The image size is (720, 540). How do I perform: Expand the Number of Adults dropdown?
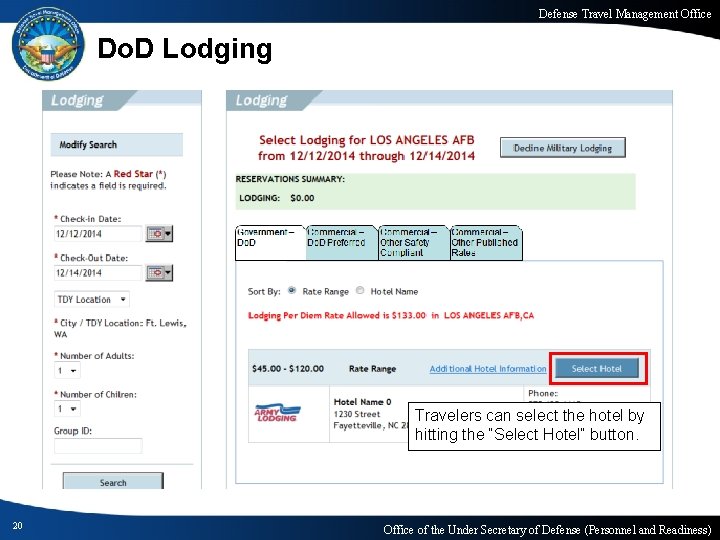pyautogui.click(x=67, y=370)
